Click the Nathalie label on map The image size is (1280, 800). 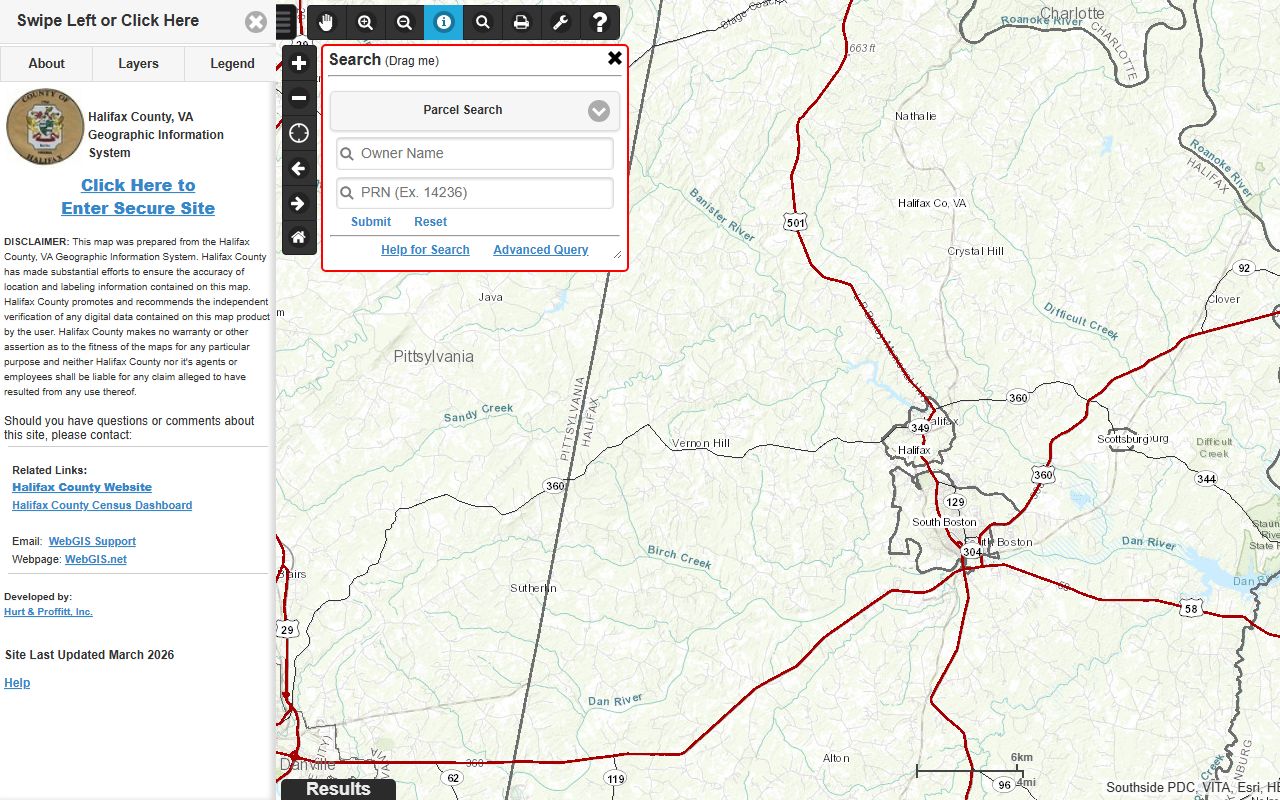916,117
